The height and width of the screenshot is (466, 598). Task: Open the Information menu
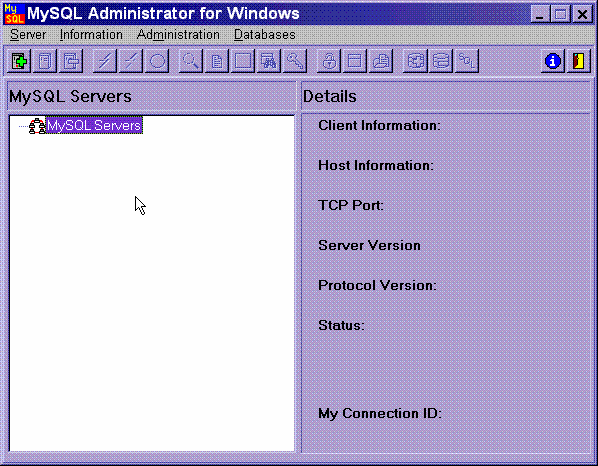[x=91, y=35]
